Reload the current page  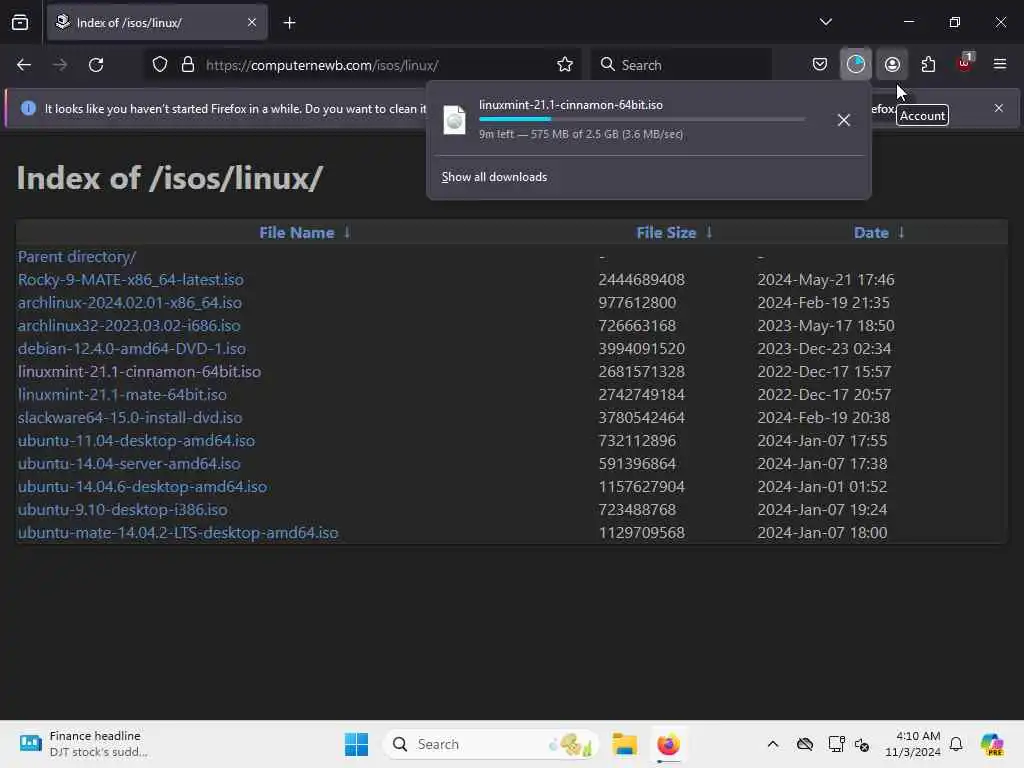click(96, 65)
